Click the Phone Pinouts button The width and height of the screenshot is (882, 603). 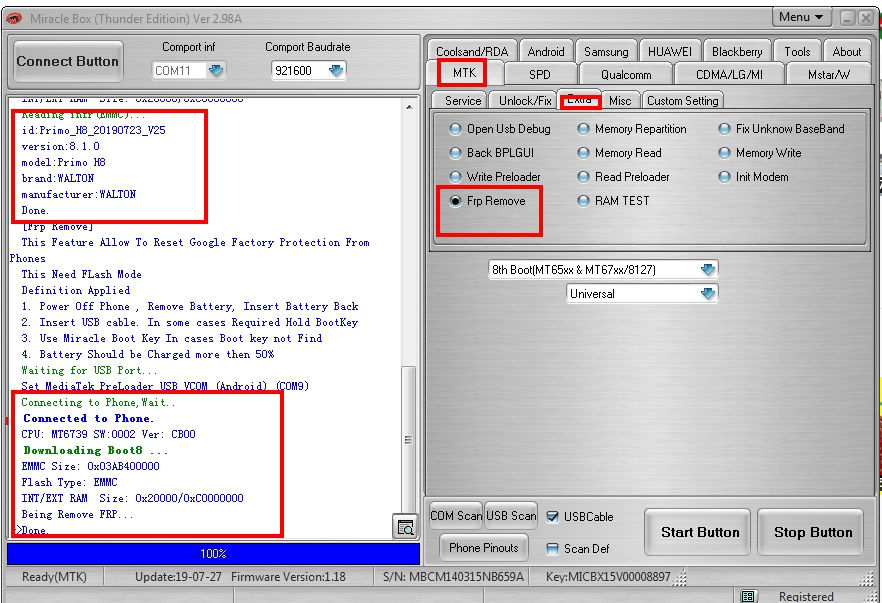[x=484, y=548]
